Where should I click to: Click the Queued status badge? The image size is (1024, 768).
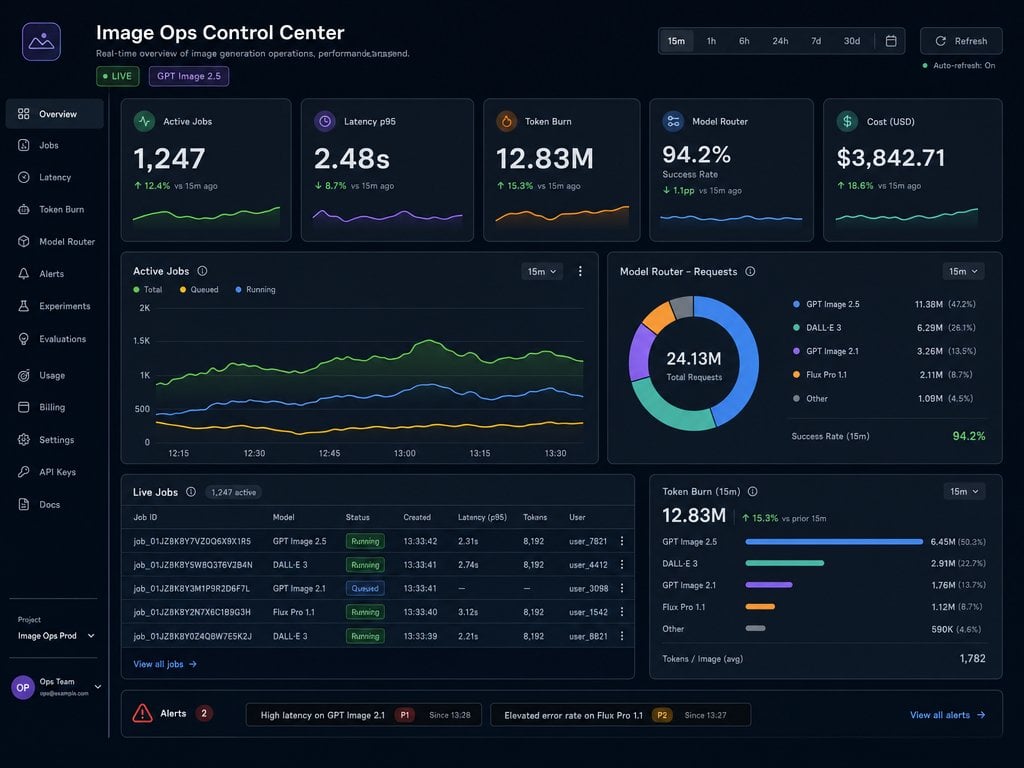tap(365, 588)
